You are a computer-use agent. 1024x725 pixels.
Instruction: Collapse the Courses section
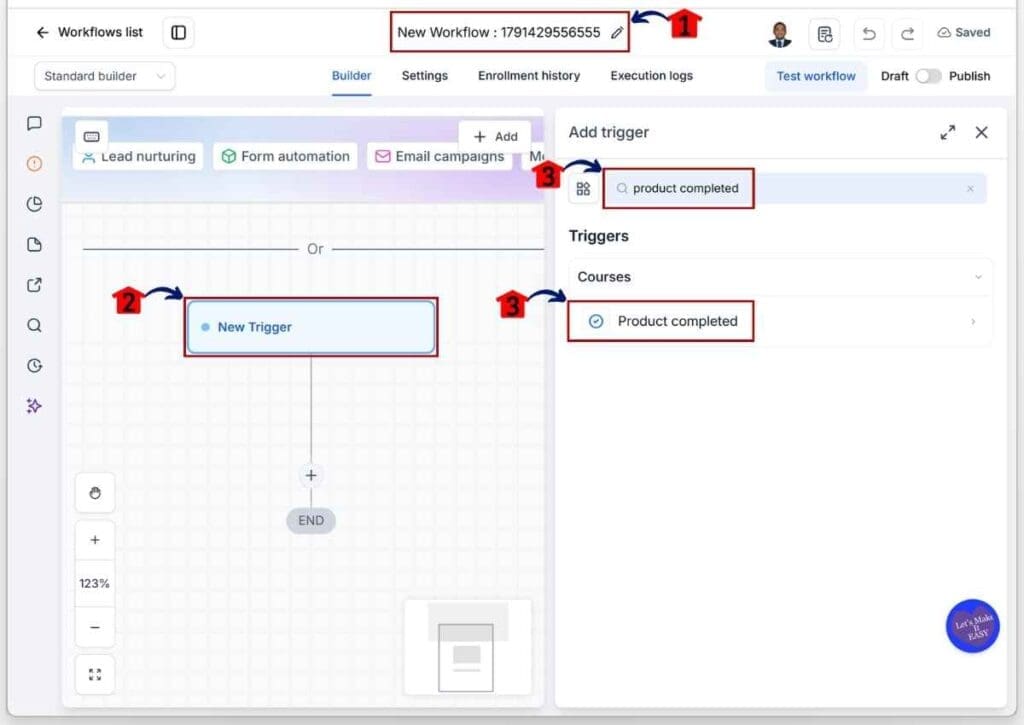point(780,277)
